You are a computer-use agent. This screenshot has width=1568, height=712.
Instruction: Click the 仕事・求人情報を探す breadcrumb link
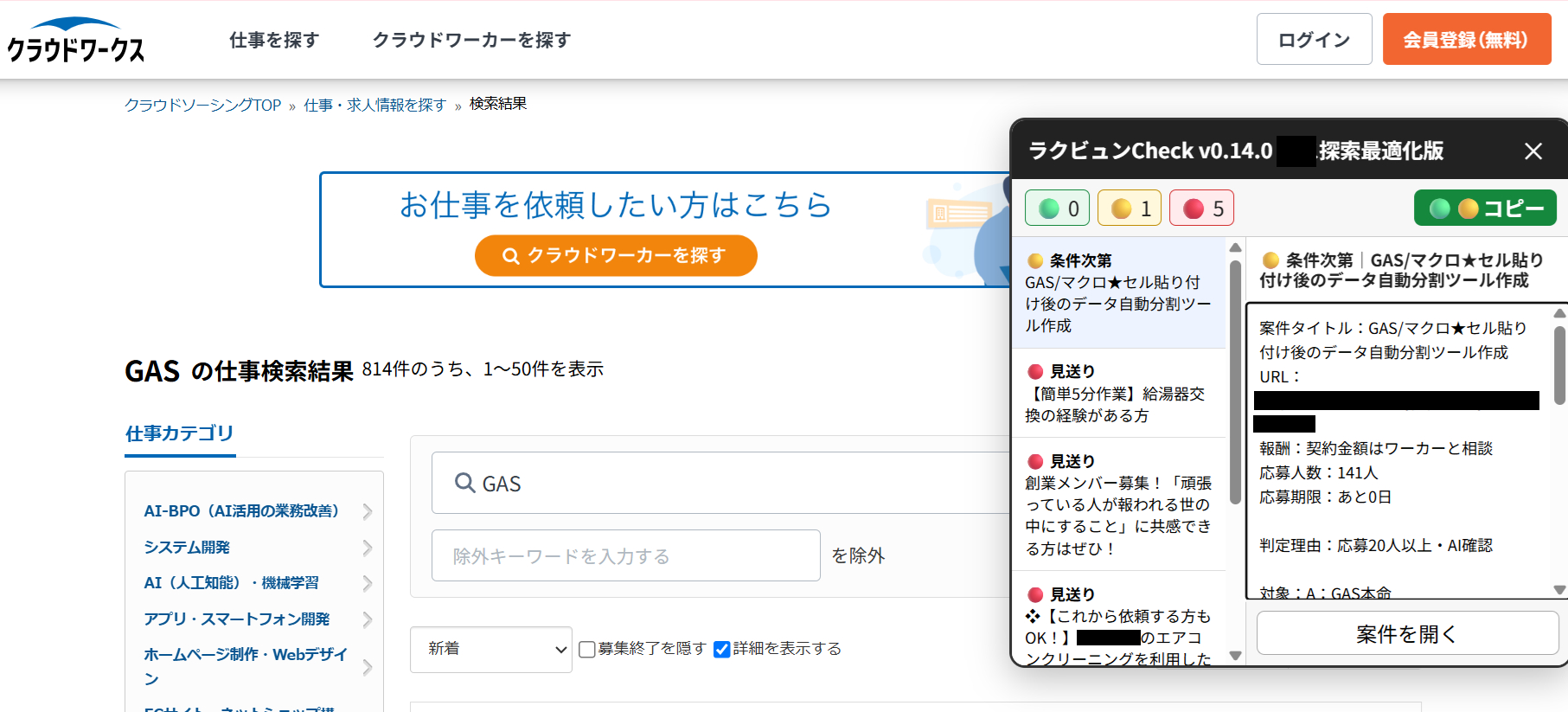(374, 105)
